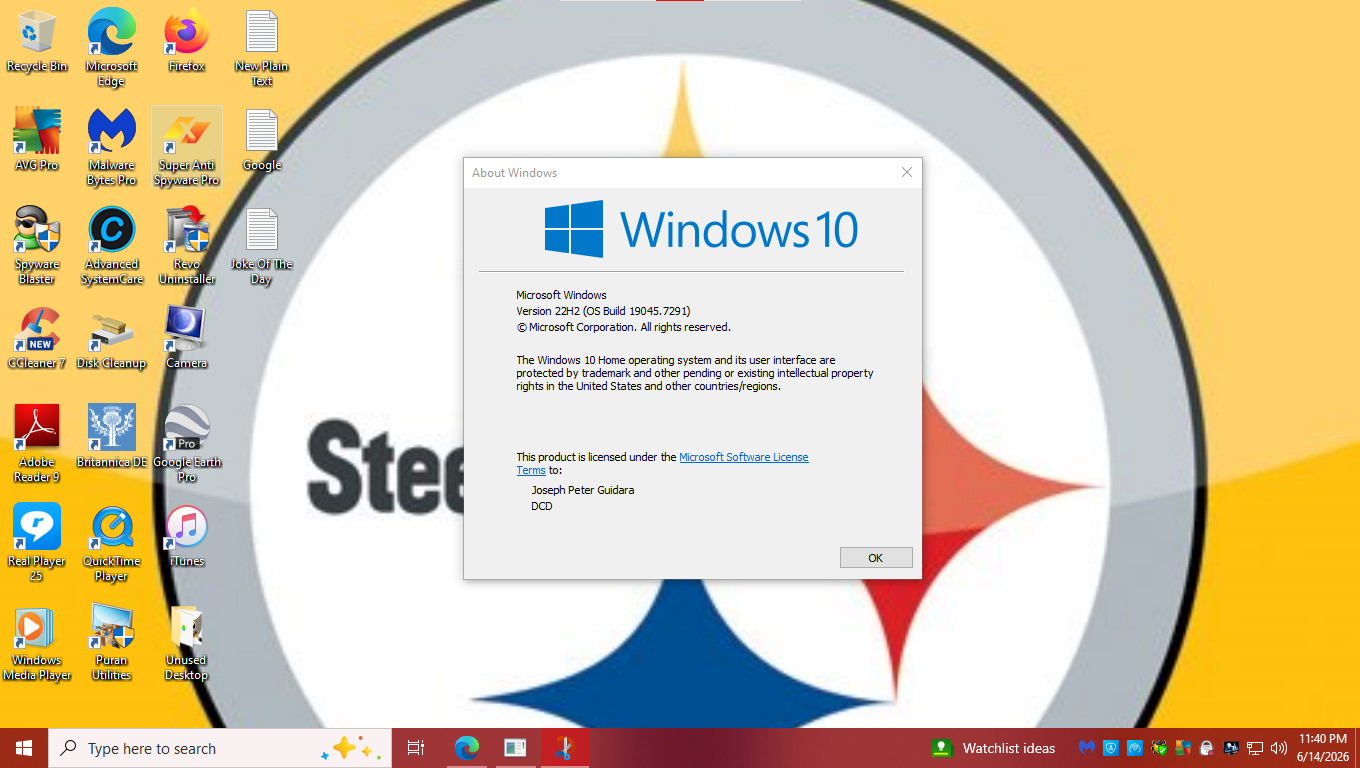This screenshot has width=1360, height=768.
Task: Select the New Plain Text file icon
Action: click(261, 47)
